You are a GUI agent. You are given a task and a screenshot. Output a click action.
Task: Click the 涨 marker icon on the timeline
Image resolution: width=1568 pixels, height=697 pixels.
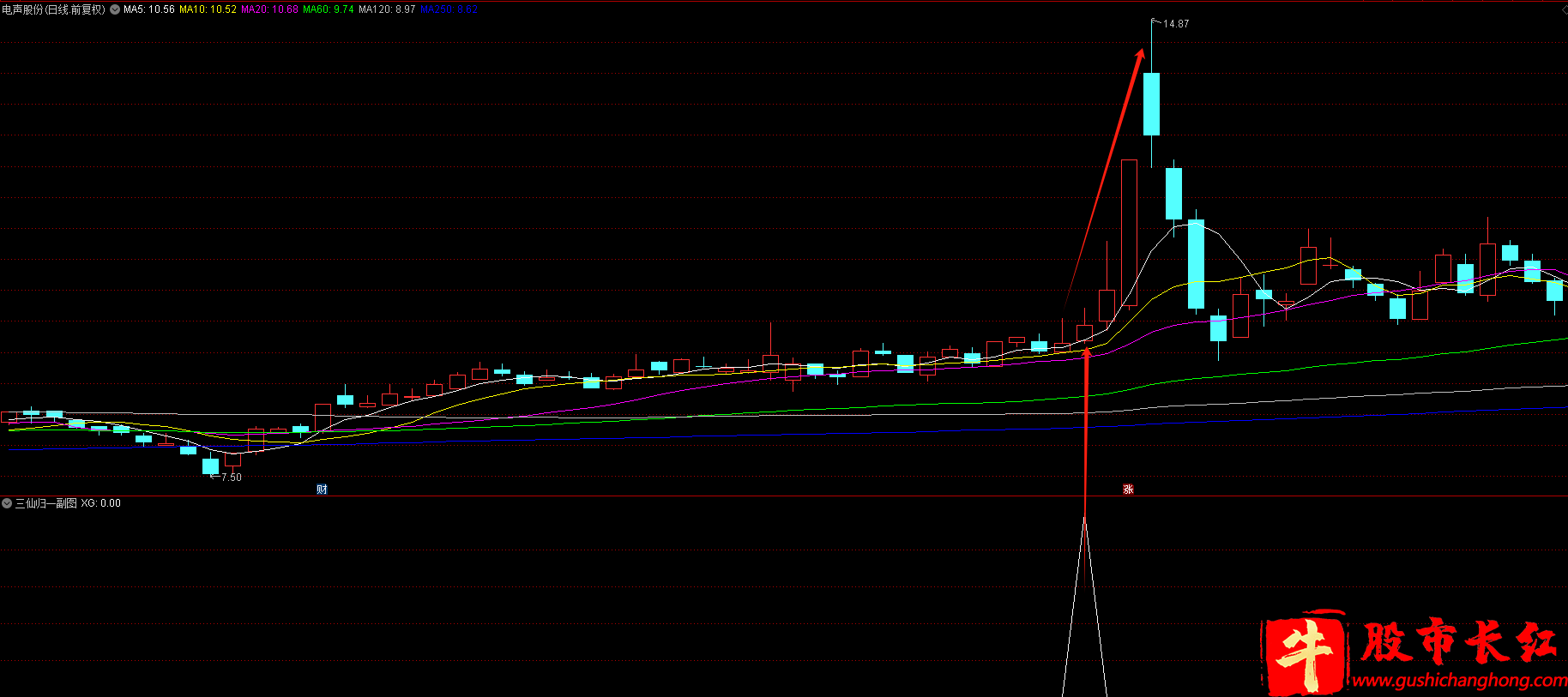point(1128,489)
